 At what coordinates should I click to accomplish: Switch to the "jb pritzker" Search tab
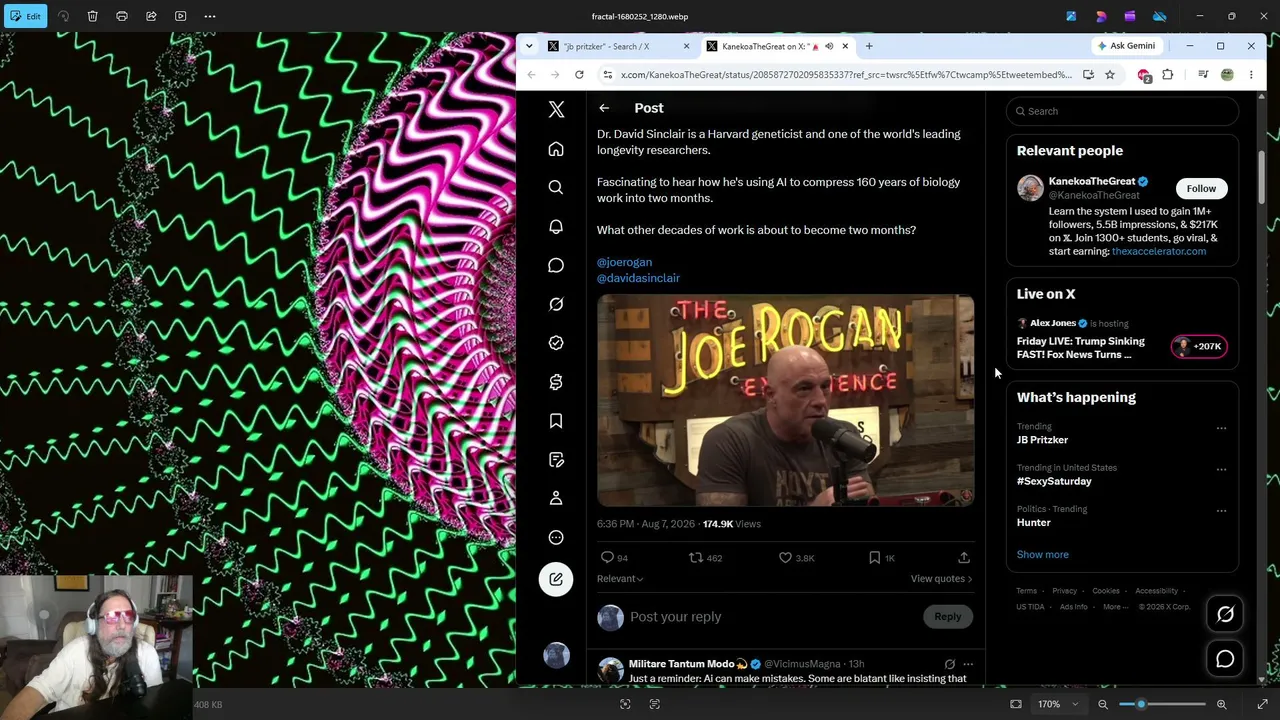click(618, 46)
